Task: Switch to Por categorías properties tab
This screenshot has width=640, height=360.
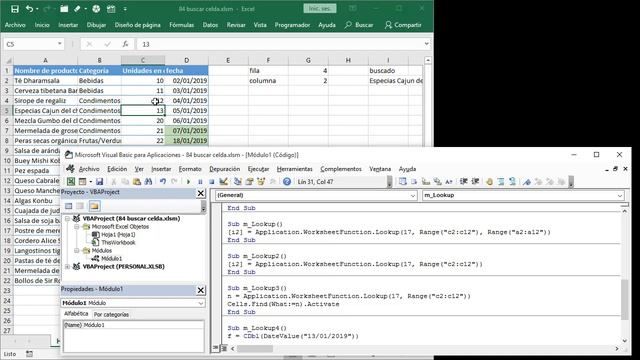Action: (x=111, y=315)
